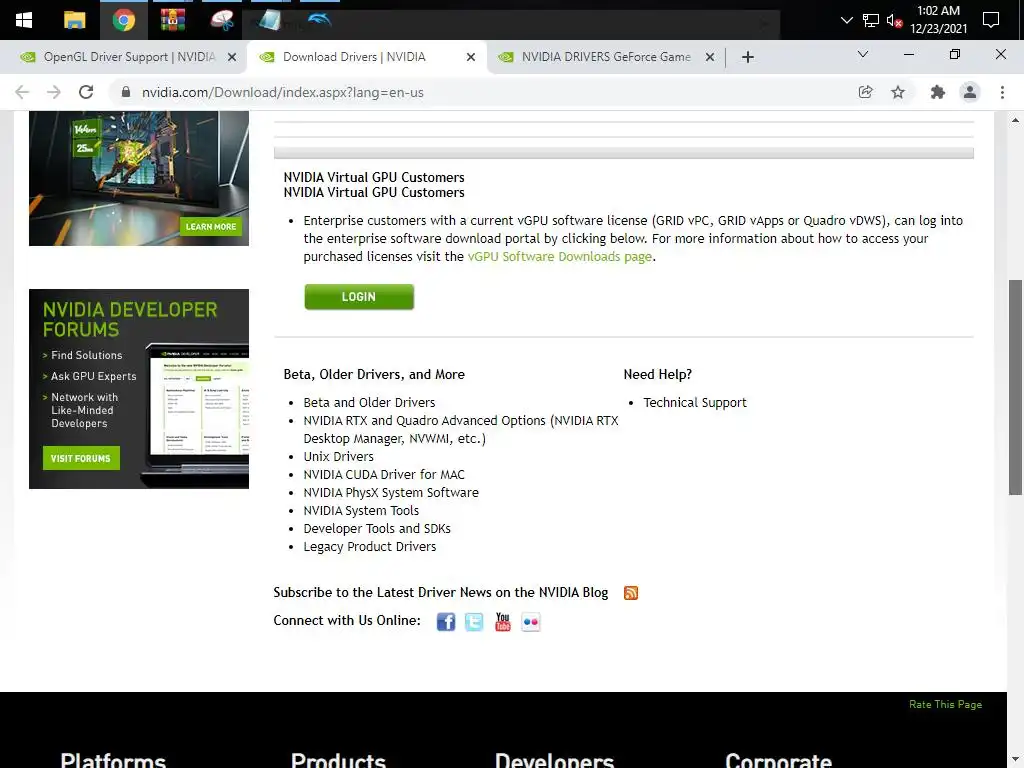Show hidden system tray icons
Viewport: 1024px width, 768px height.
(846, 20)
